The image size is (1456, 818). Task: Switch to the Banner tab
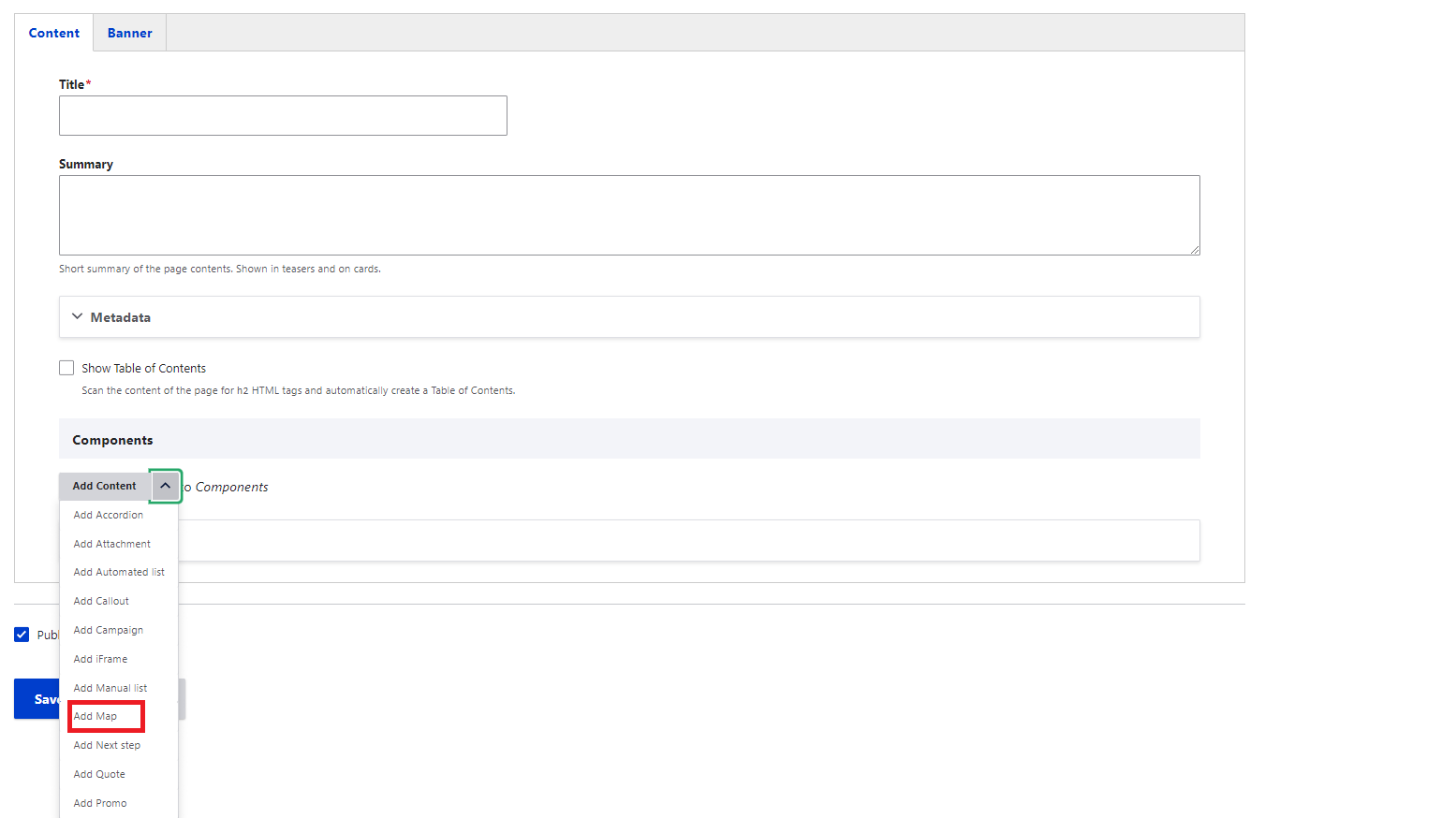click(129, 33)
